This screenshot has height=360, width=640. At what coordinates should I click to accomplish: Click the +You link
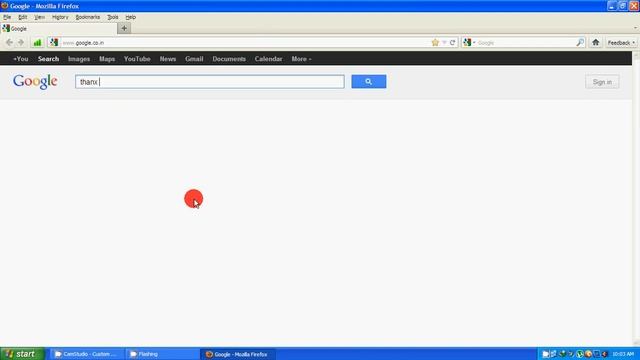(20, 59)
